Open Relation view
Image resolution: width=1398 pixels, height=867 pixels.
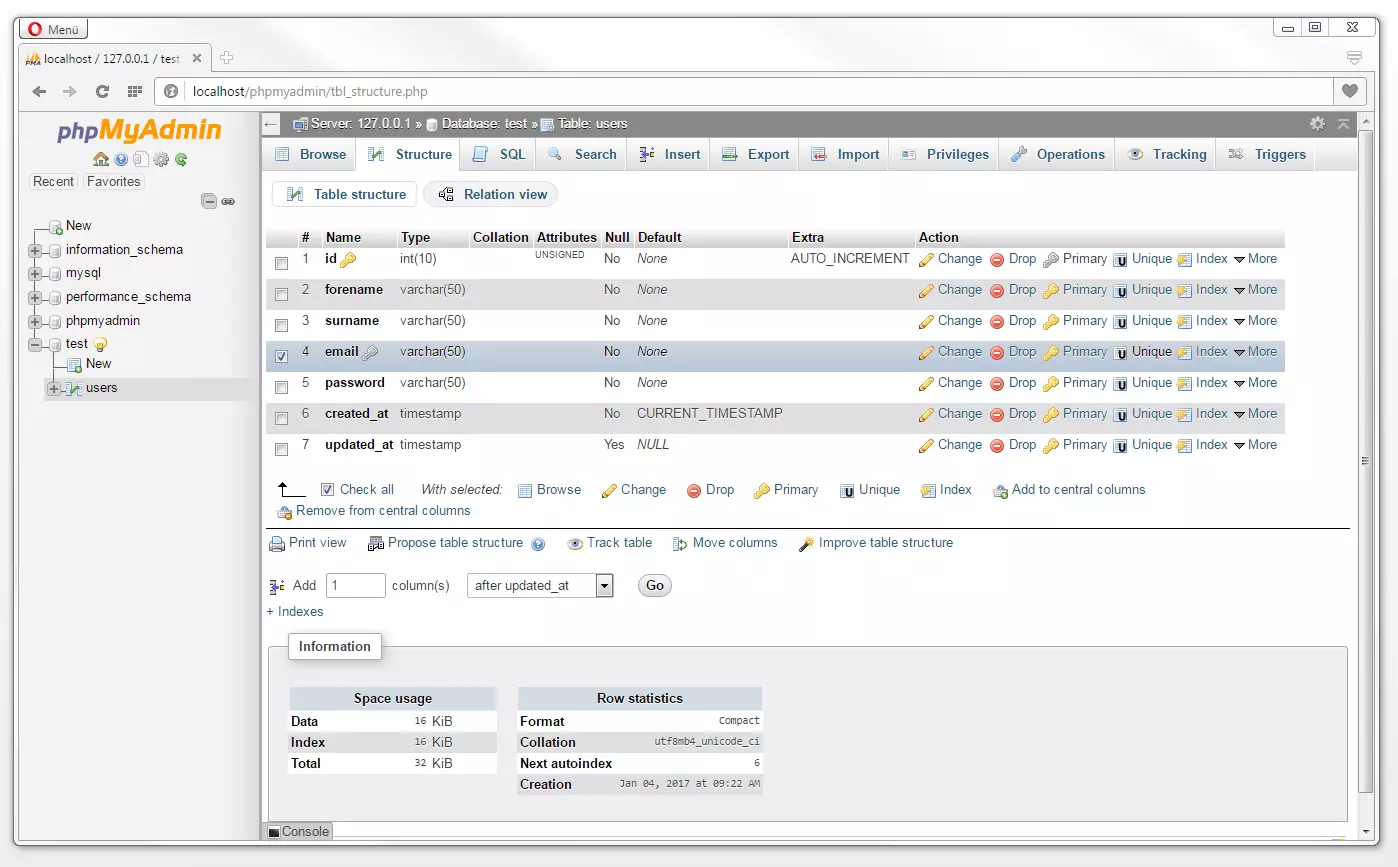pos(491,193)
